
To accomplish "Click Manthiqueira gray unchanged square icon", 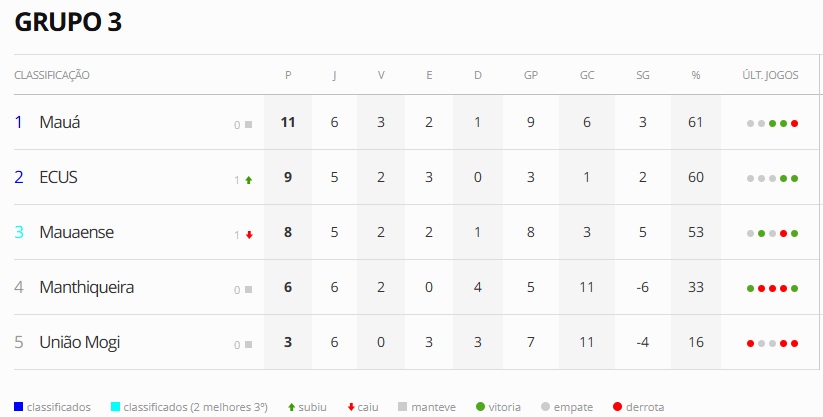I will tap(248, 290).
